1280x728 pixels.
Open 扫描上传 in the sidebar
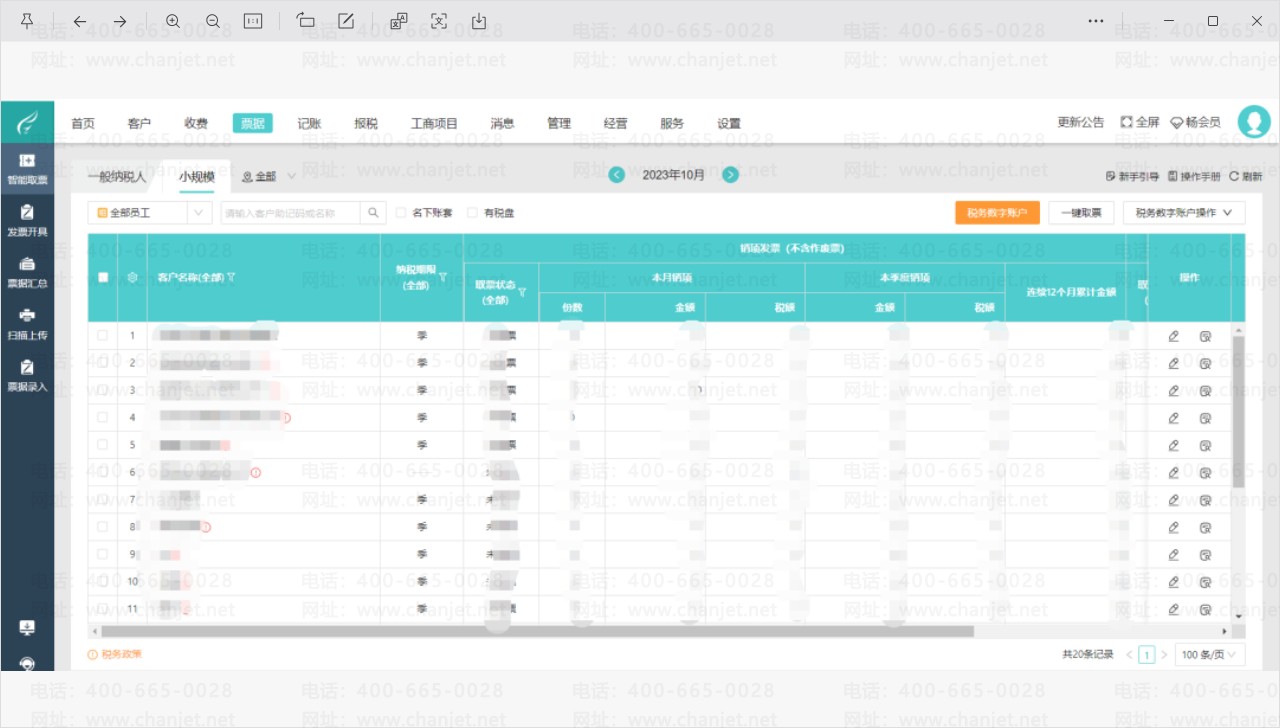[x=27, y=324]
